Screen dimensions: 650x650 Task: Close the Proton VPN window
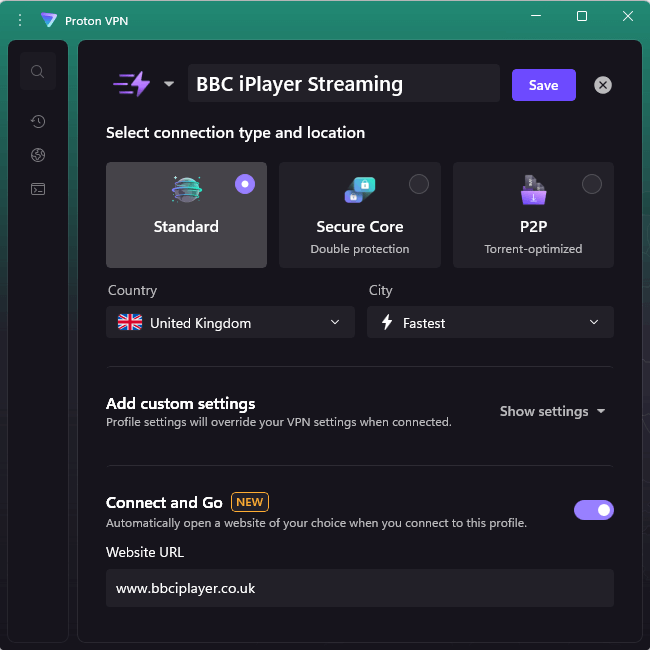pyautogui.click(x=628, y=16)
